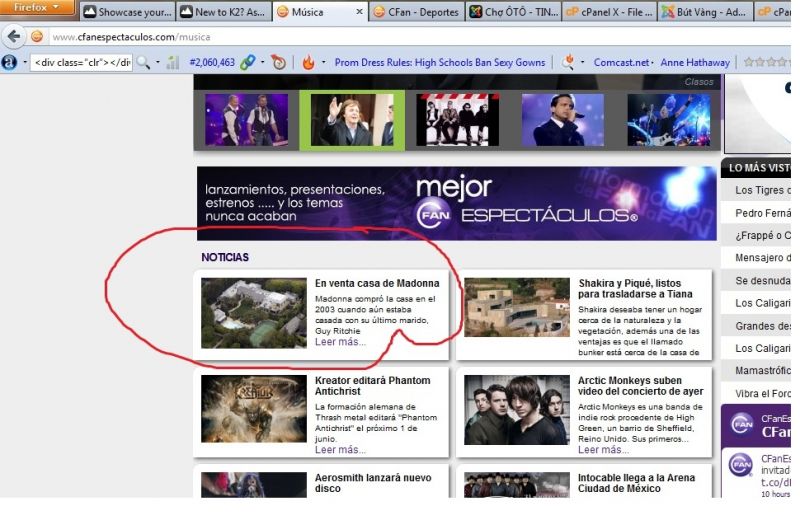Open 'Shakira y Piqué, listos' headline
Viewport: 800px width, 520px height.
(x=635, y=288)
